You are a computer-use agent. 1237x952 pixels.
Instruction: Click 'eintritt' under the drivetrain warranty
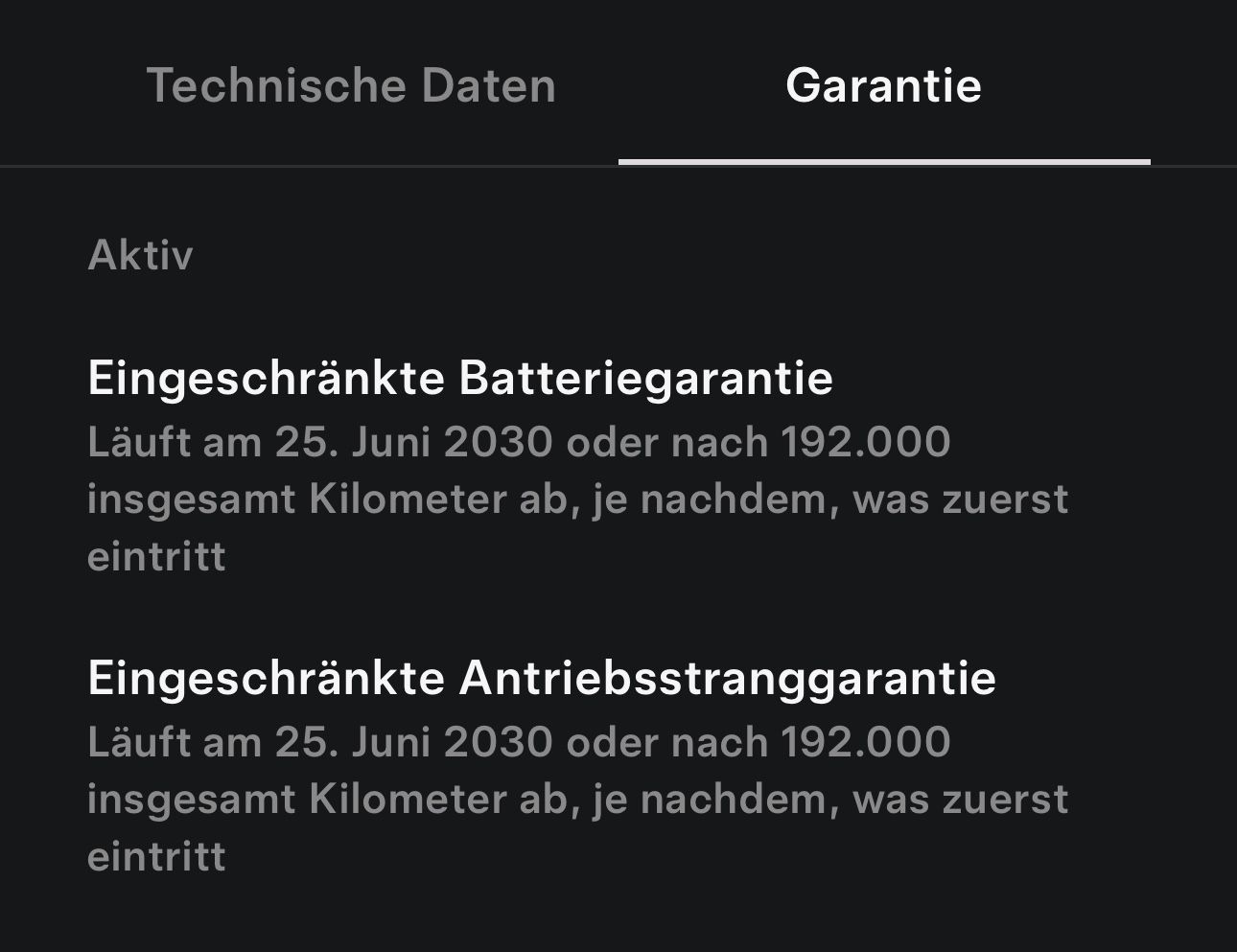pos(156,857)
